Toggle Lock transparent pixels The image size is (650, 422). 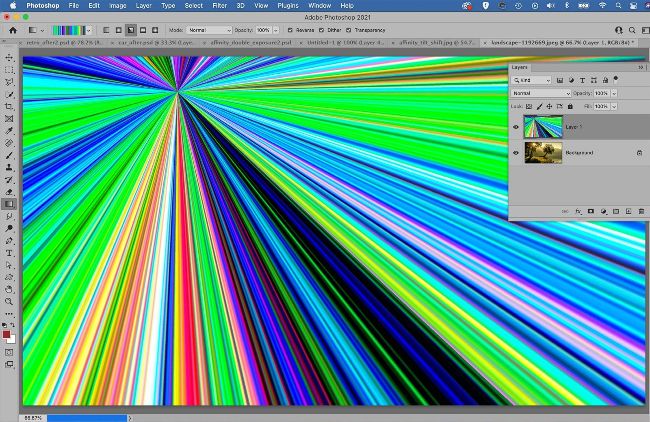[529, 107]
